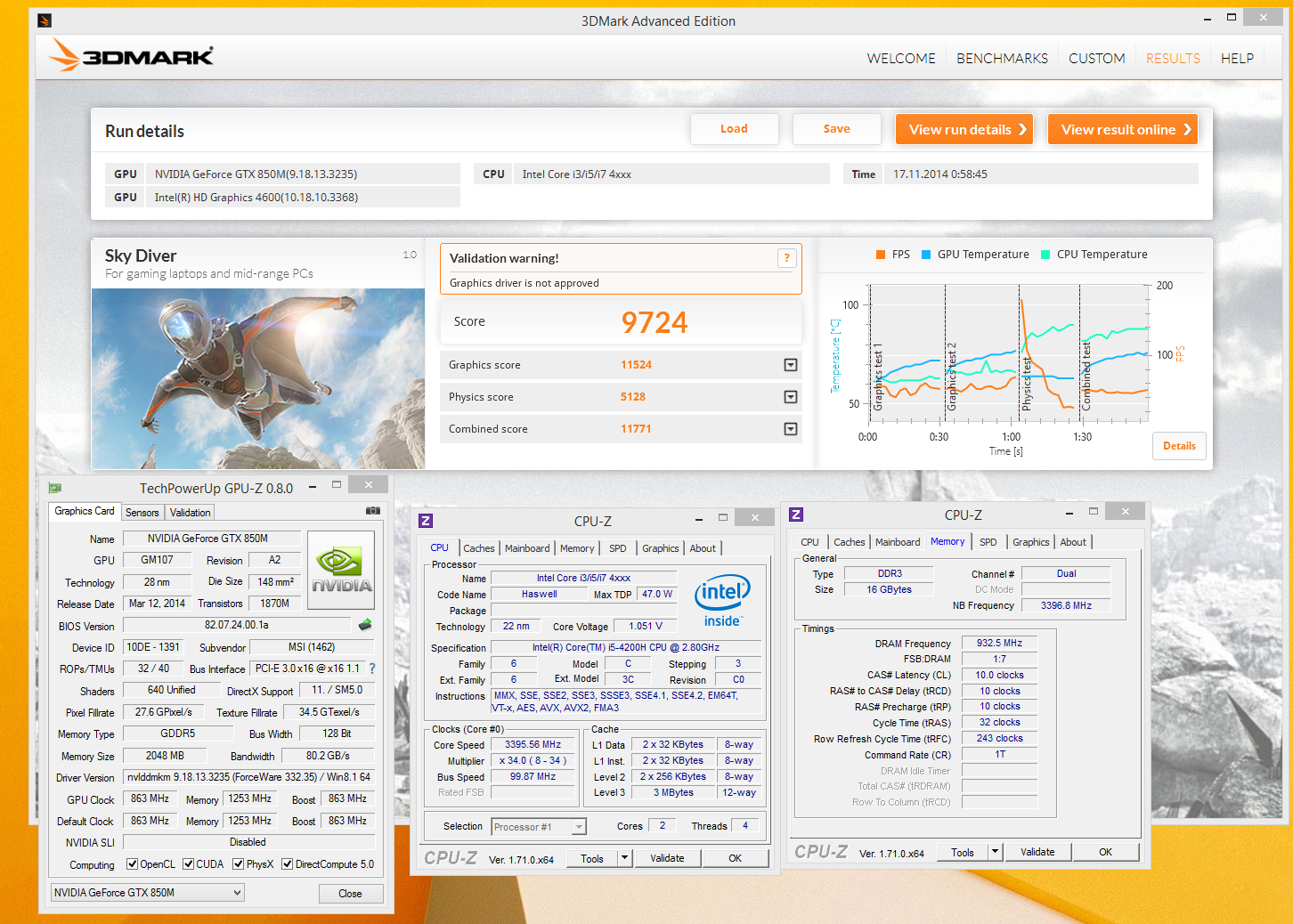
Task: Click the Intel inside logo in CPU-Z
Action: [x=722, y=601]
